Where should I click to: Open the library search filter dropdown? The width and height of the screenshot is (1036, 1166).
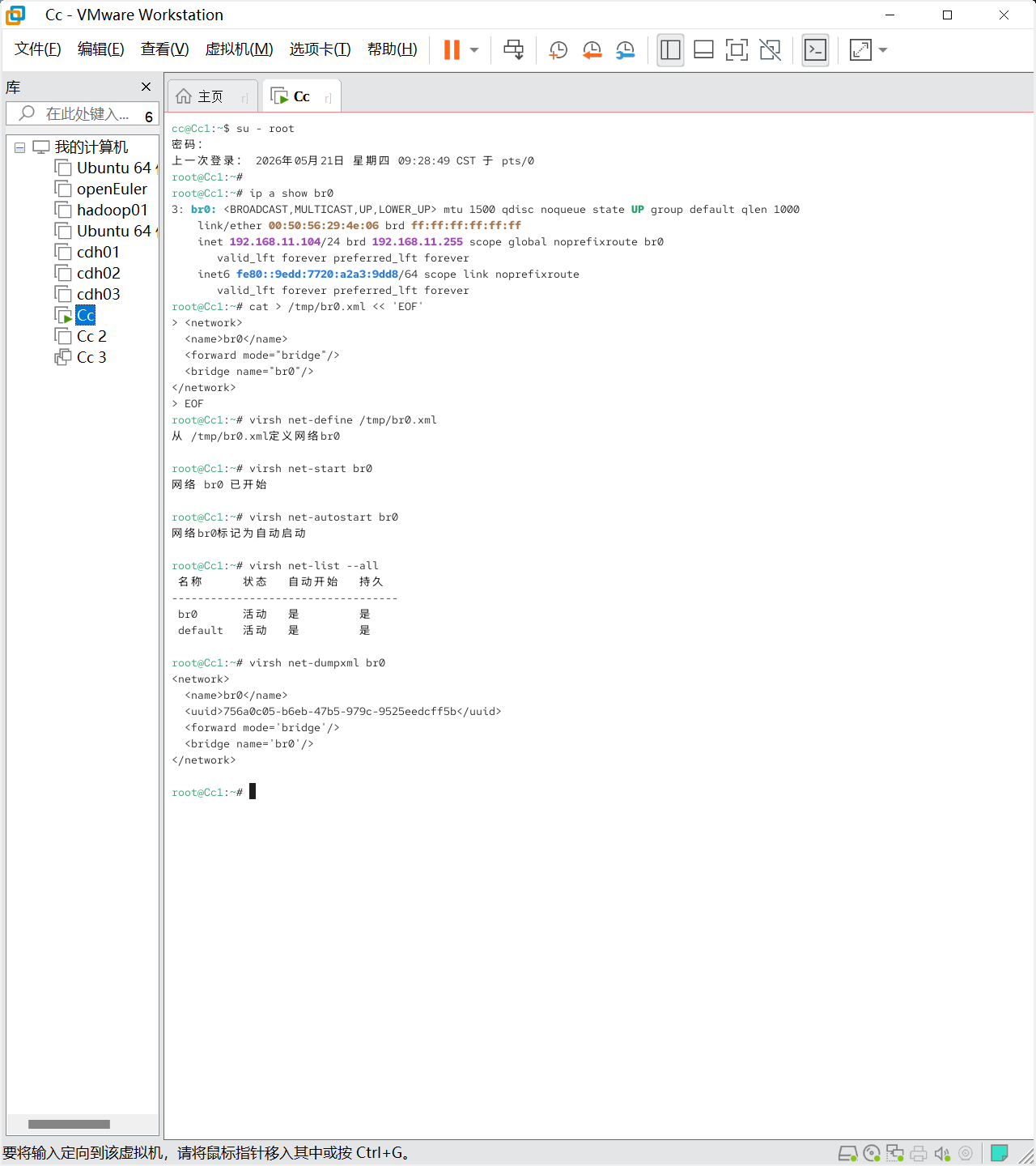click(x=149, y=117)
